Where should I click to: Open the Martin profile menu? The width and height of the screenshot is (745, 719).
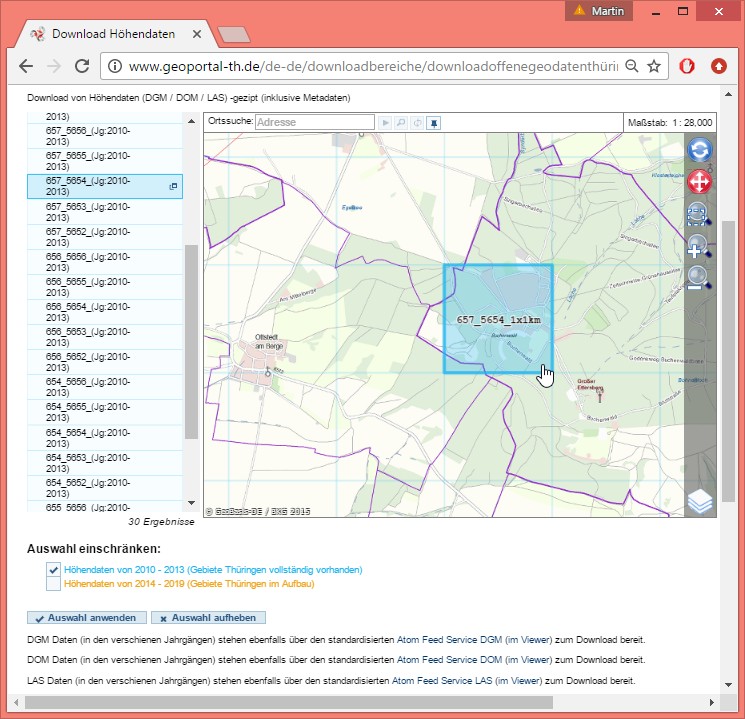pyautogui.click(x=599, y=11)
